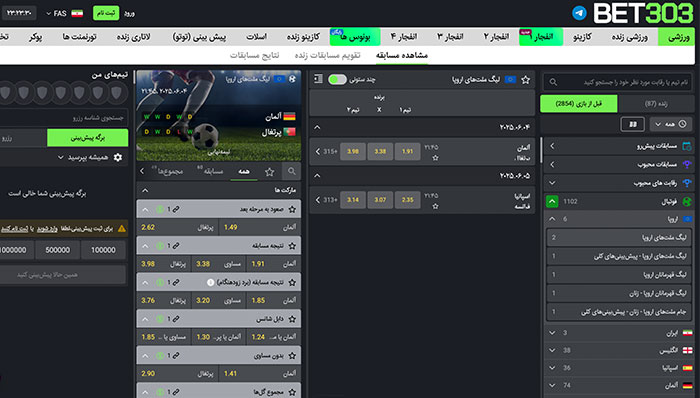The width and height of the screenshot is (700, 398).
Task: Click the search magnifier in markets tabs
Action: click(292, 171)
